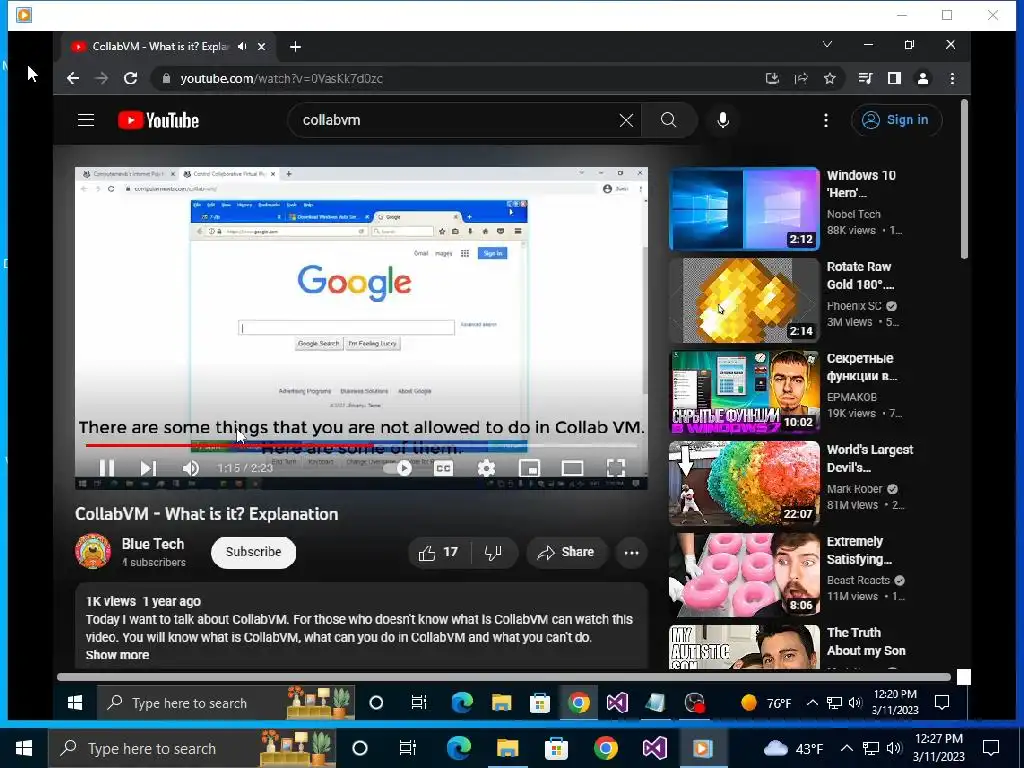Click the Share button below video
Image resolution: width=1024 pixels, height=768 pixels.
pos(566,552)
